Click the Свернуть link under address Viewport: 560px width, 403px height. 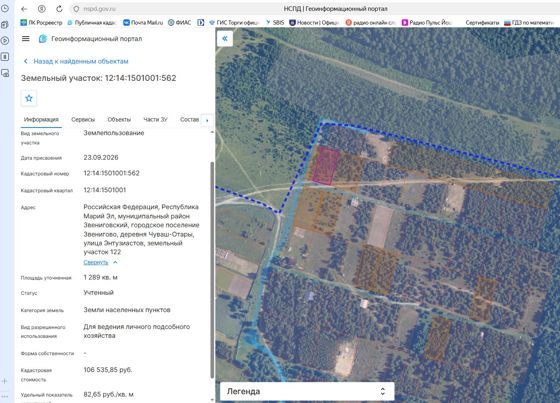point(96,262)
